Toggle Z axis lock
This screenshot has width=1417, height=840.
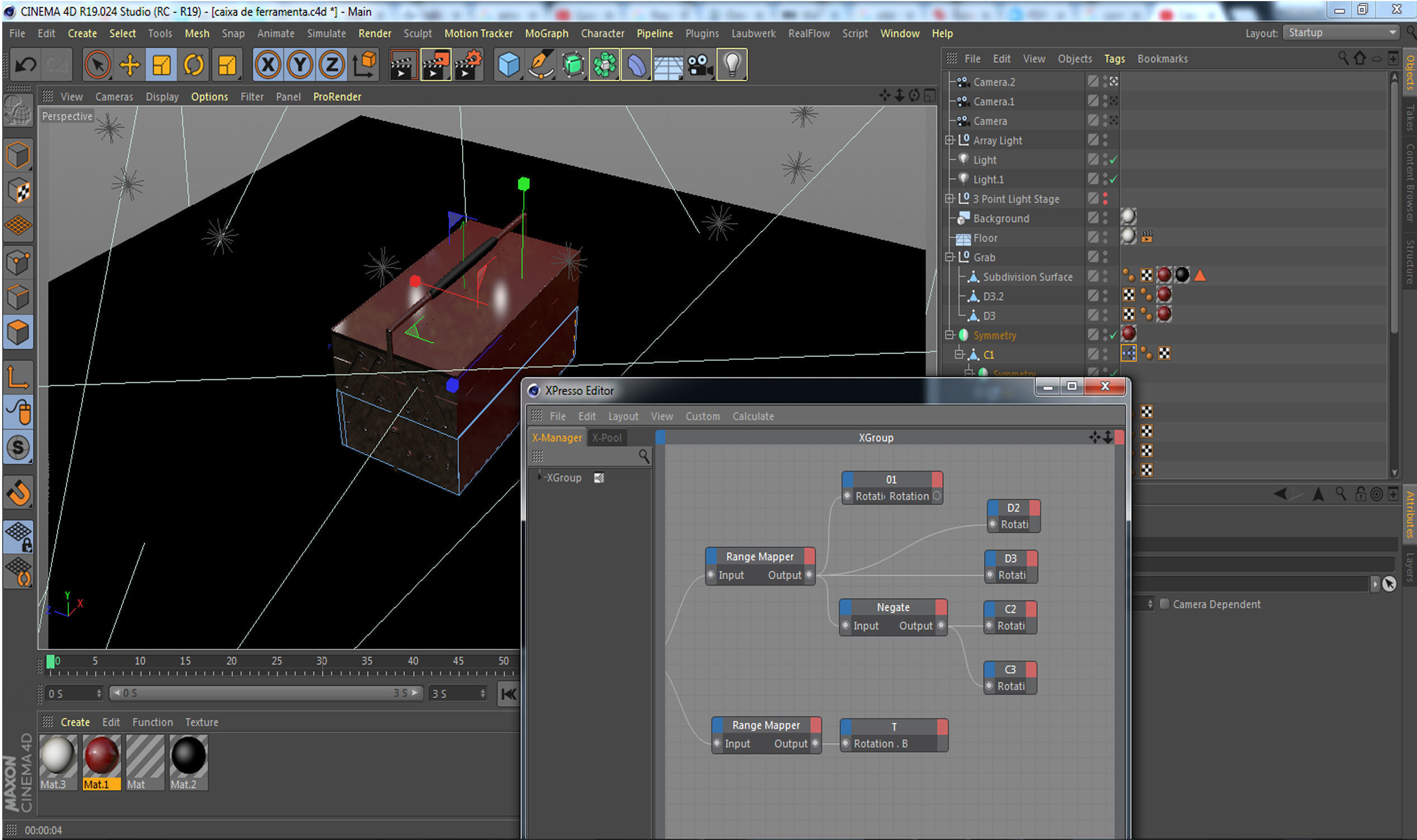332,65
